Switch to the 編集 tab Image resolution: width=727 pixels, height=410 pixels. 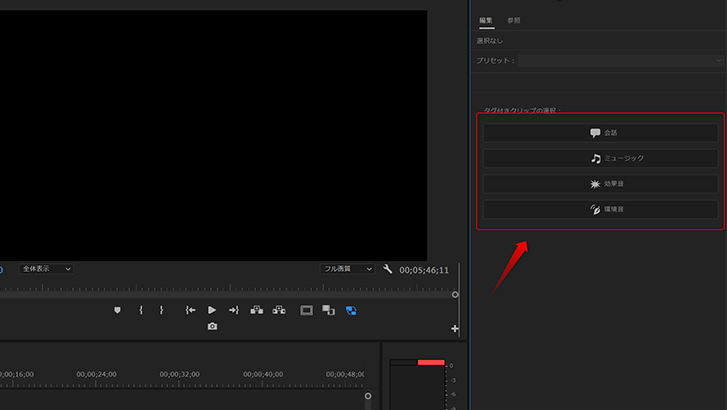click(486, 20)
